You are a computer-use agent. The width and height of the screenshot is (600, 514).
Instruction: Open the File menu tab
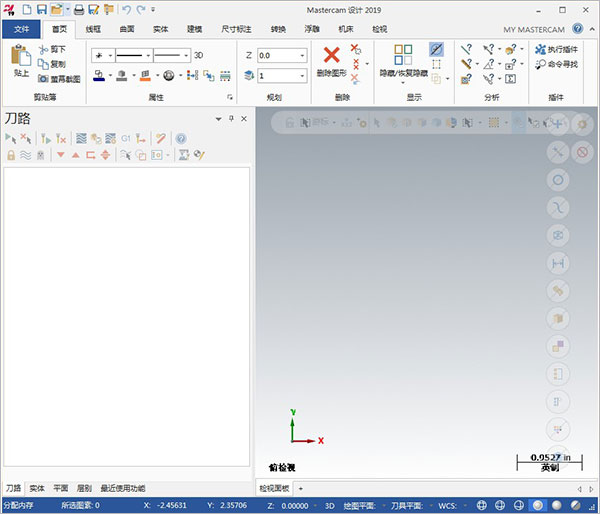coord(21,29)
